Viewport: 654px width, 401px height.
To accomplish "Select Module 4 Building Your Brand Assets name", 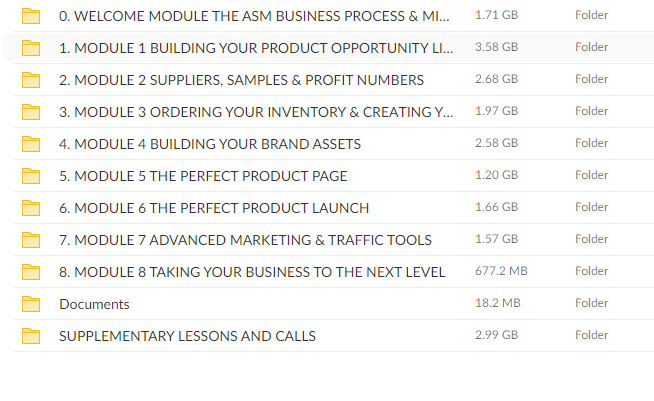I will [x=210, y=144].
